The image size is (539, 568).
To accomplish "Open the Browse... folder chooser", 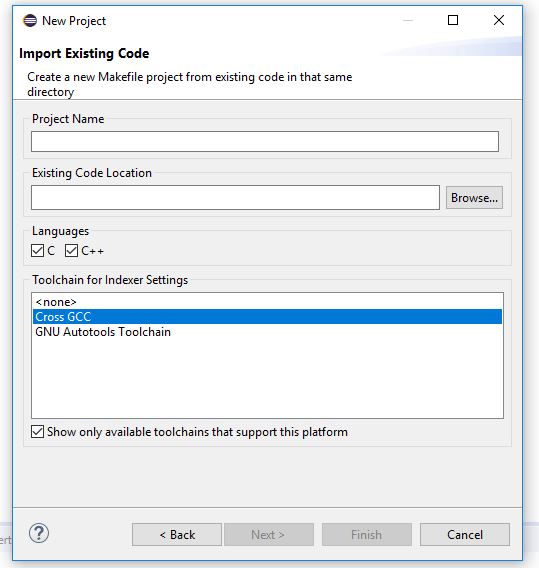I will pos(474,197).
